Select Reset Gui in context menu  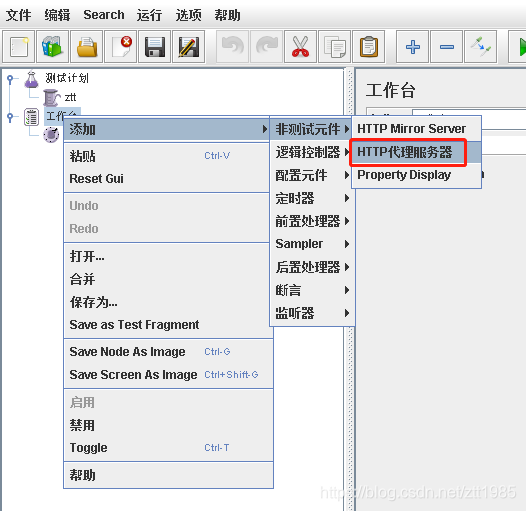pos(167,179)
